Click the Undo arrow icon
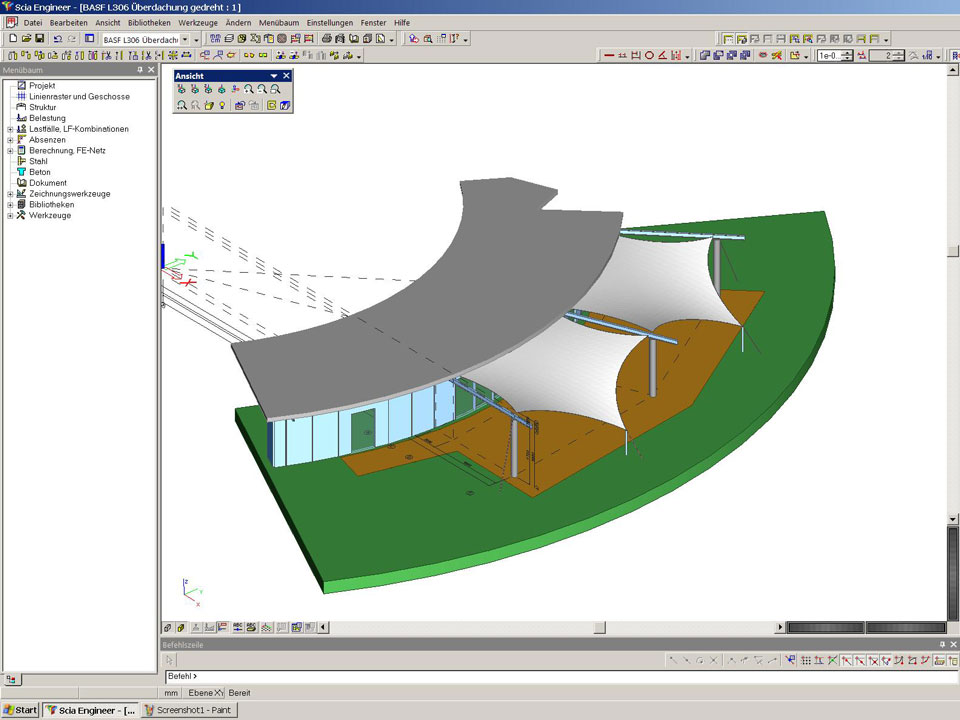The width and height of the screenshot is (960, 720). coord(58,39)
